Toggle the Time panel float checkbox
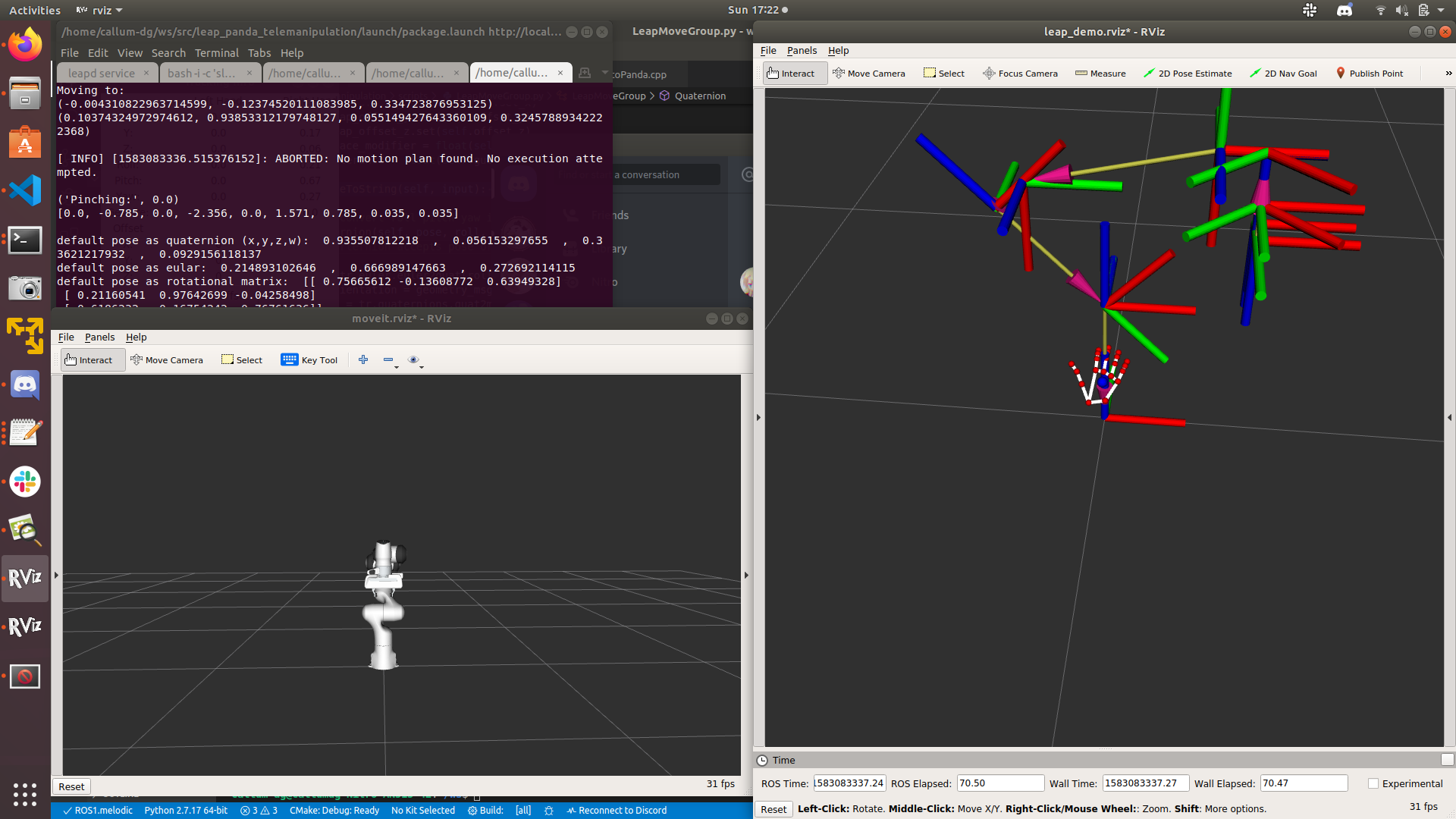Image resolution: width=1456 pixels, height=819 pixels. point(1447,760)
